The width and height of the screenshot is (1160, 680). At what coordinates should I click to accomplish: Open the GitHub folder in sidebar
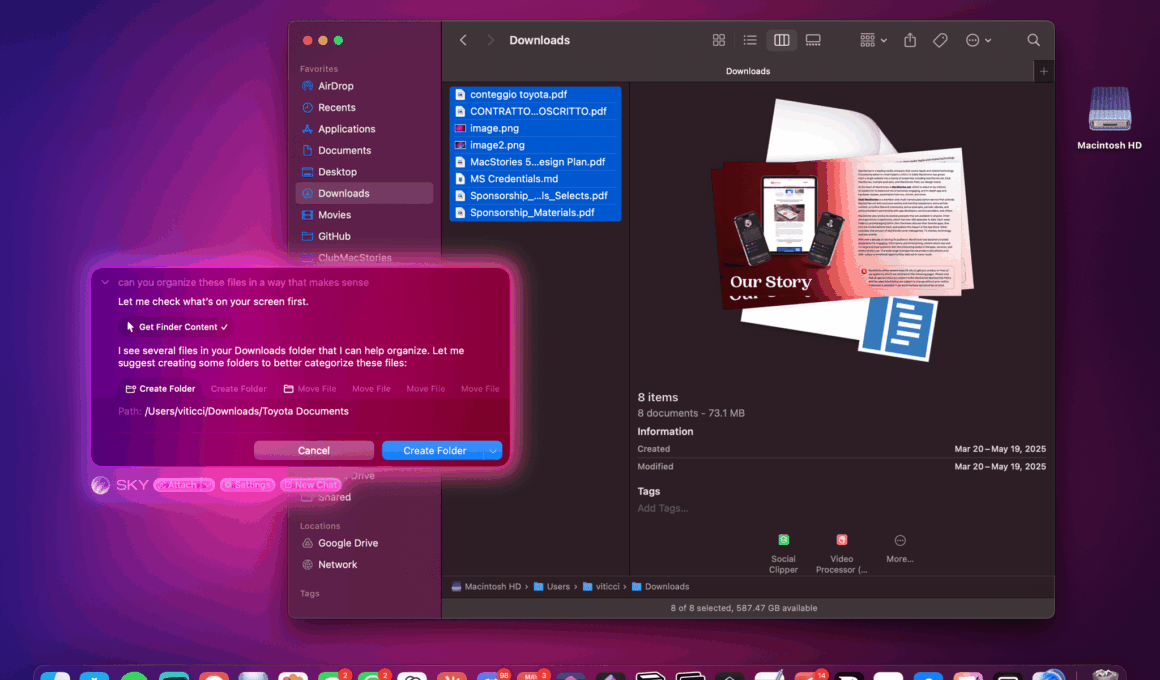(364, 236)
